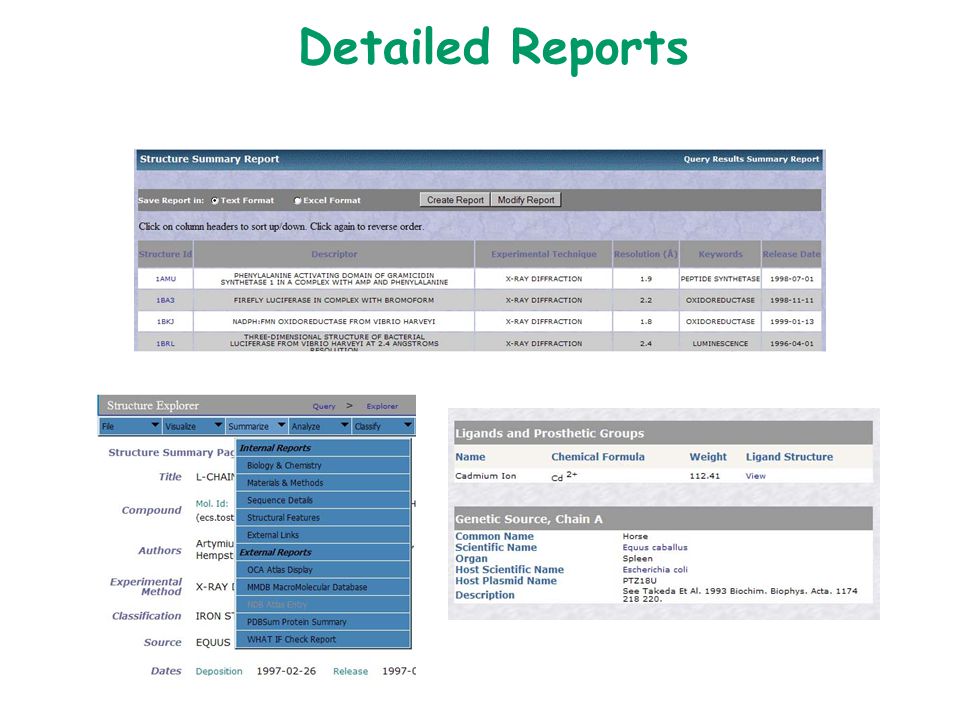The width and height of the screenshot is (960, 720).
Task: Choose Biology & Chemistry report
Action: point(323,466)
